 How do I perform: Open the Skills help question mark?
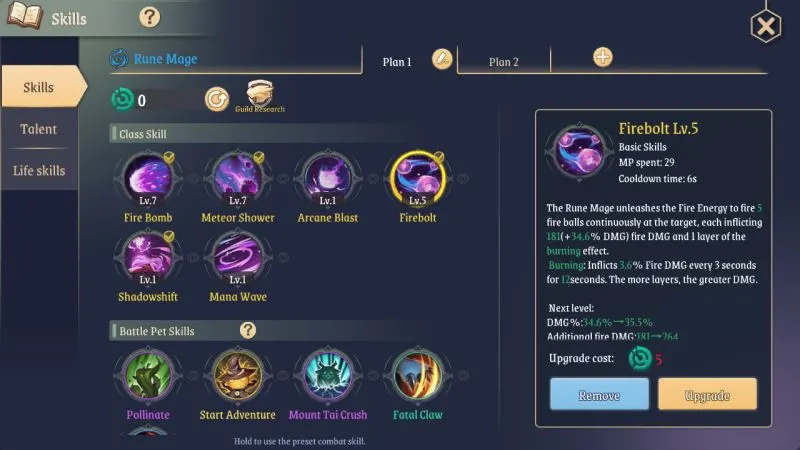click(149, 17)
